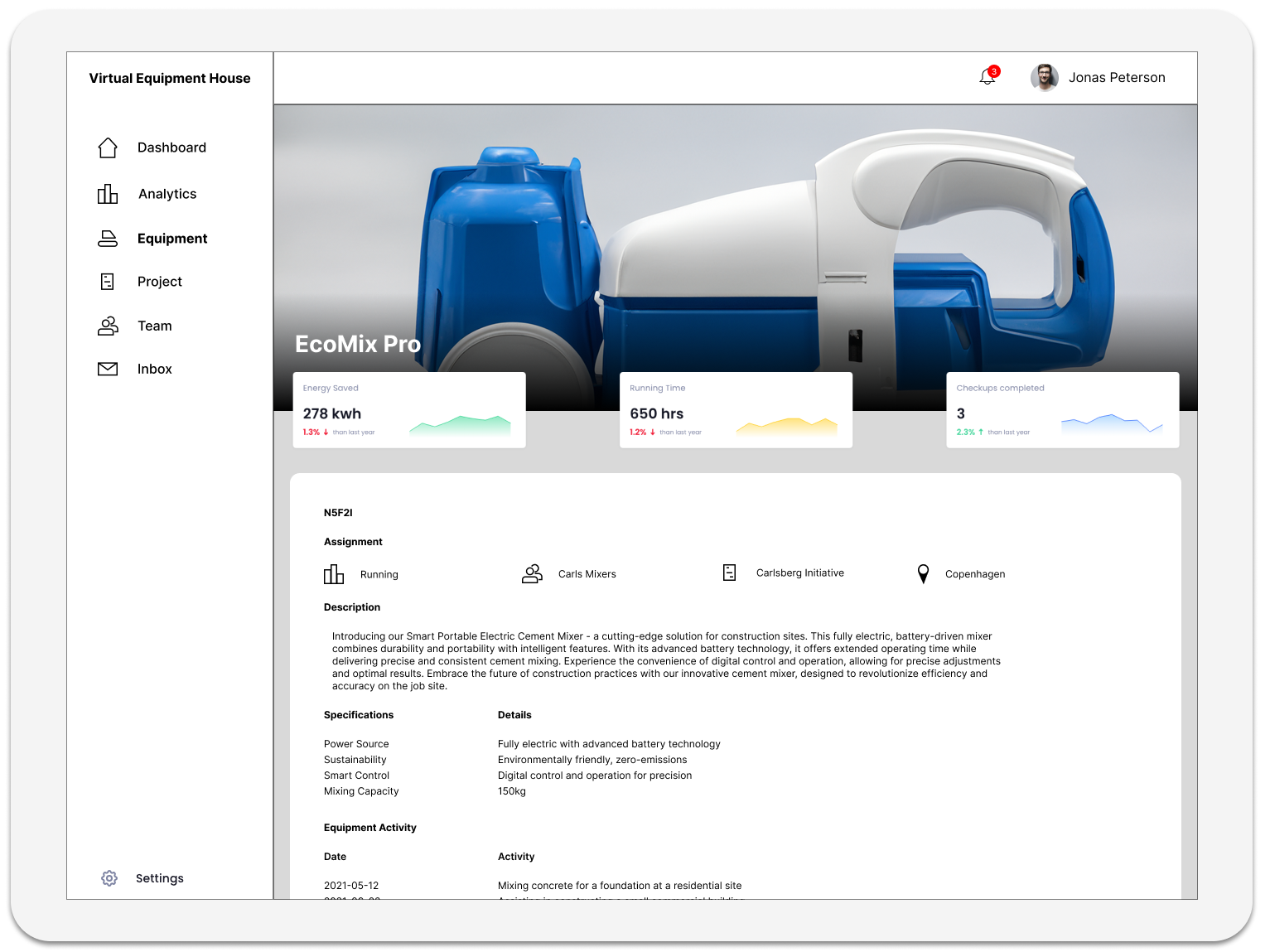Click the Virtual Equipment House title
Viewport: 1270px width, 952px height.
click(x=170, y=78)
